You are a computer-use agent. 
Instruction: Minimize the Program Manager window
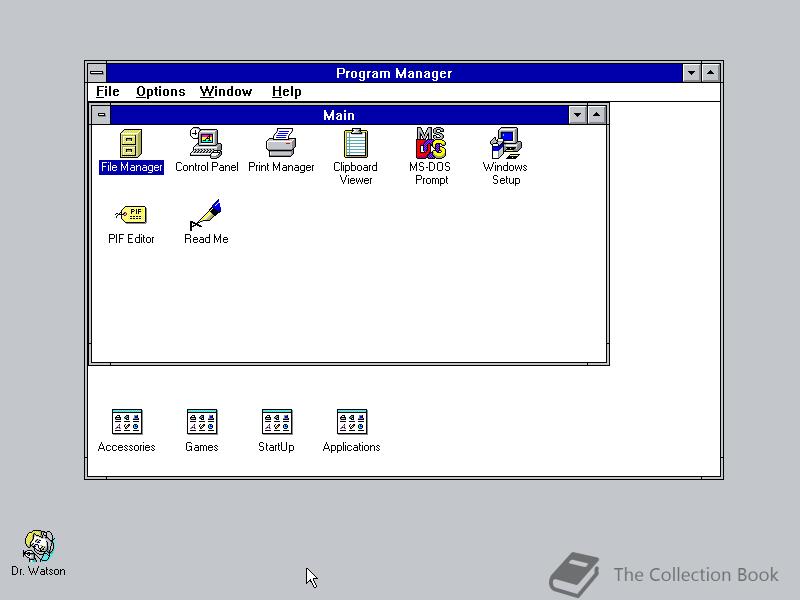691,73
